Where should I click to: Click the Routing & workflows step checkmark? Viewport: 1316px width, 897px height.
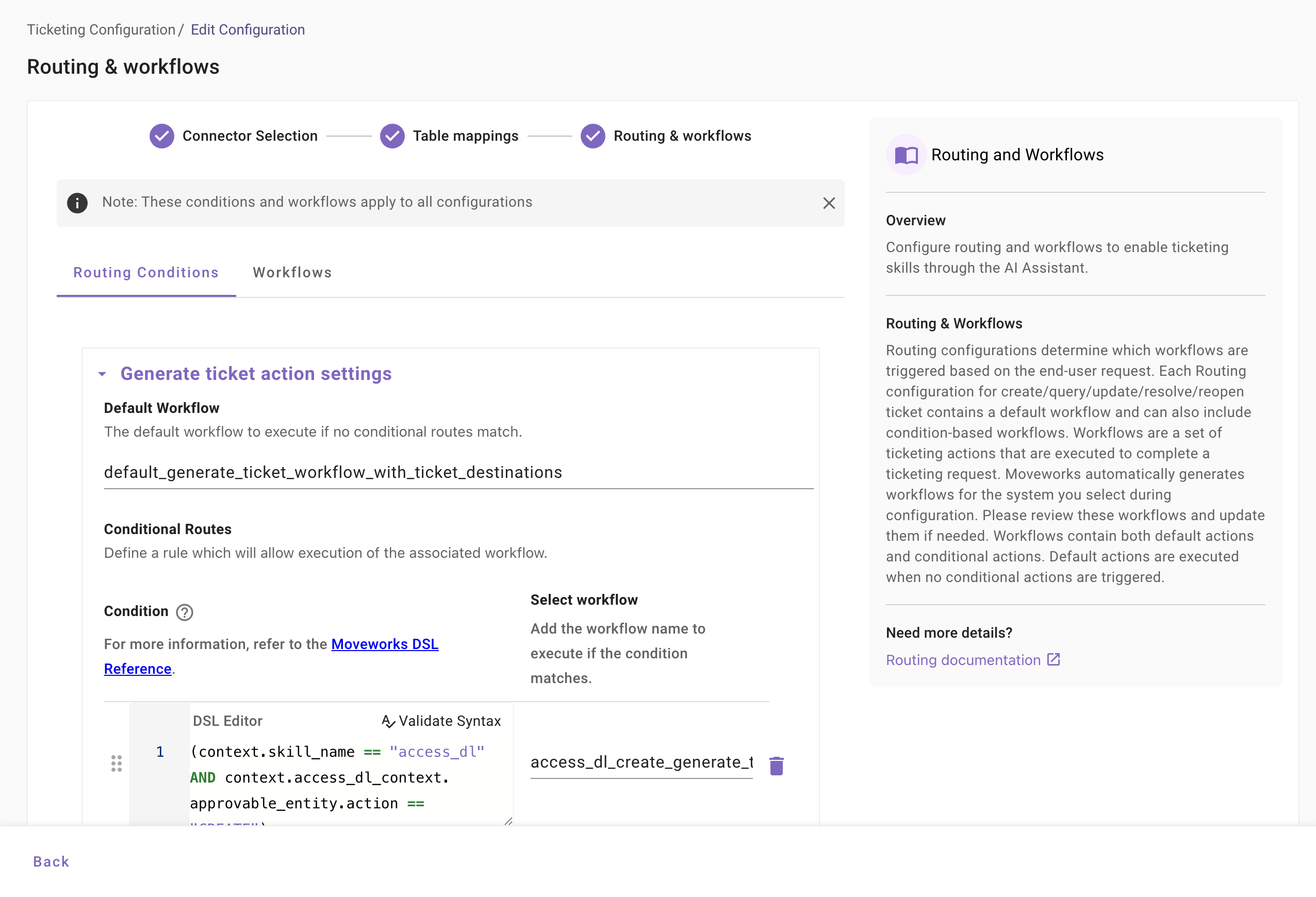[593, 136]
